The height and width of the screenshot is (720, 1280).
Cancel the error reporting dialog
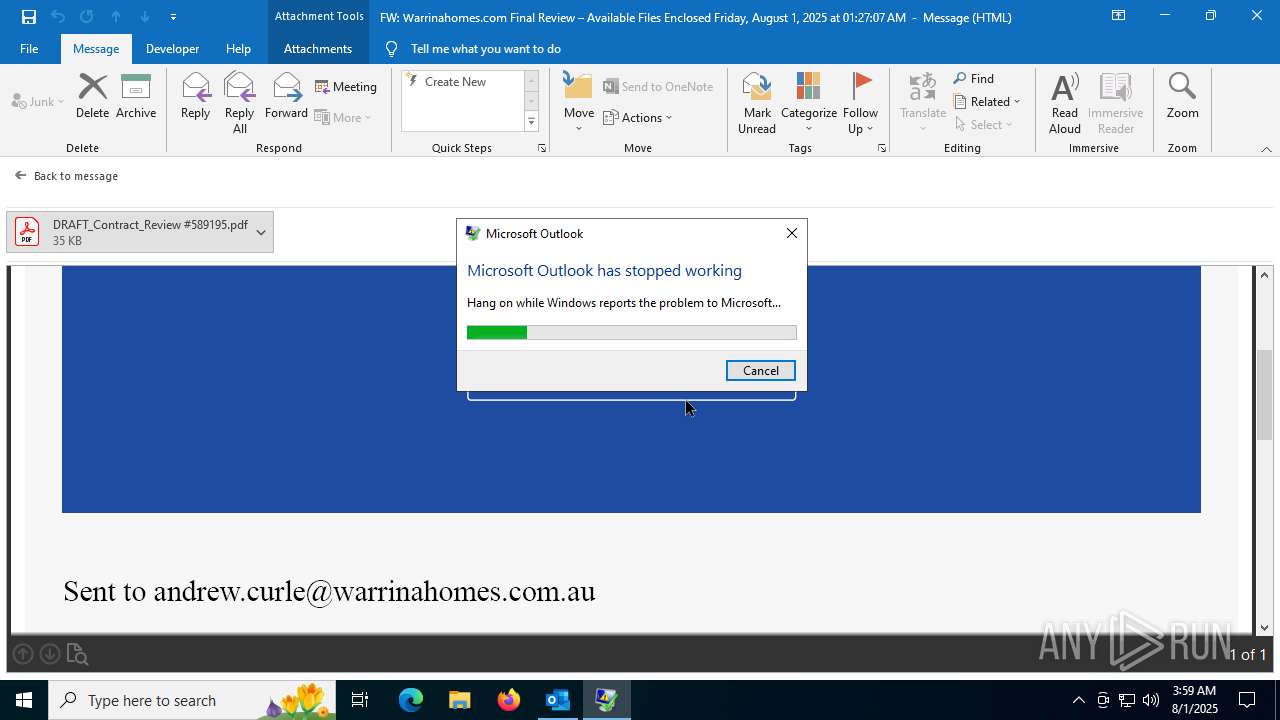pos(760,370)
